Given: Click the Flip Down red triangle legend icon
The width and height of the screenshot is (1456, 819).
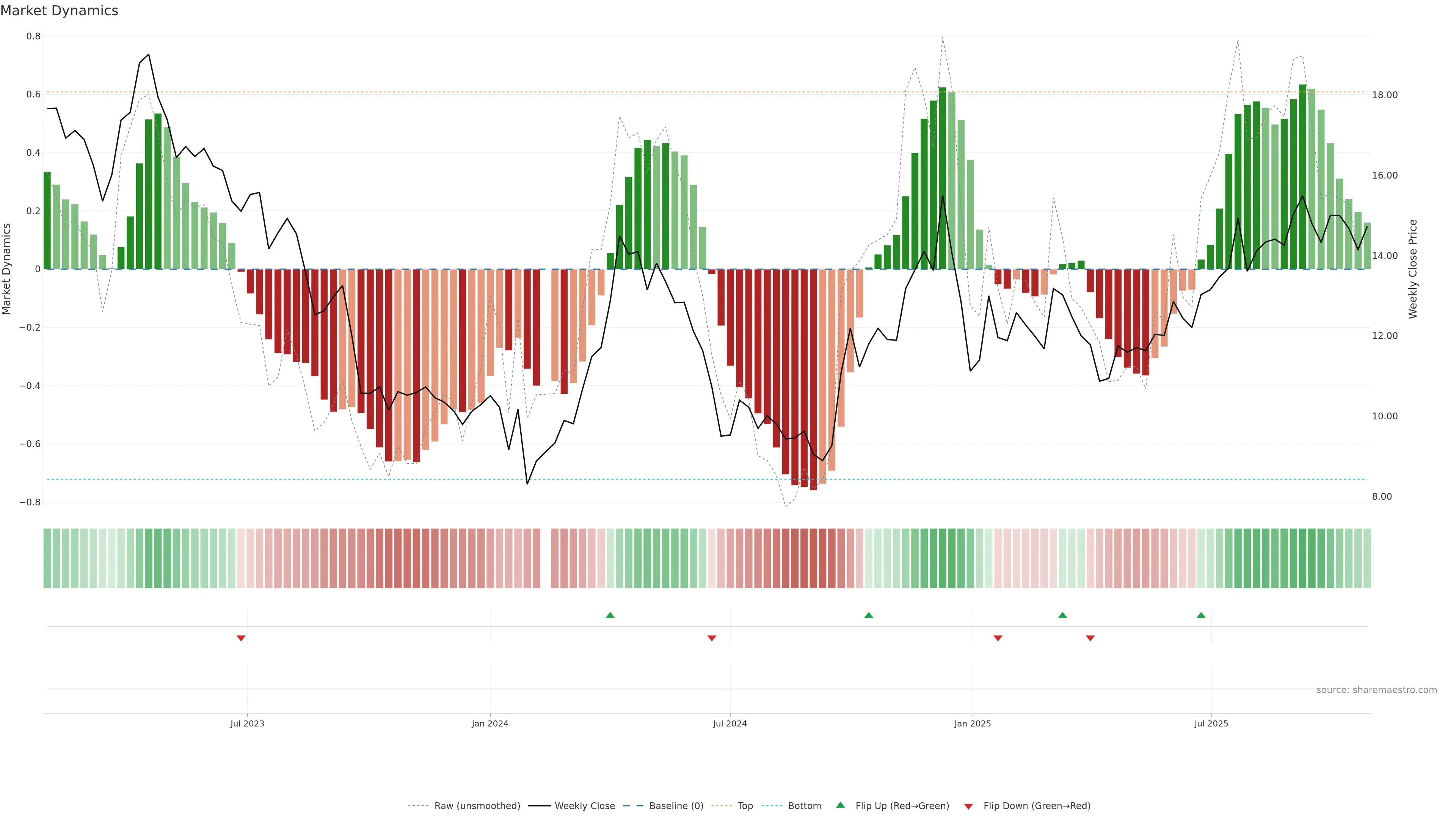Looking at the screenshot, I should [x=968, y=806].
